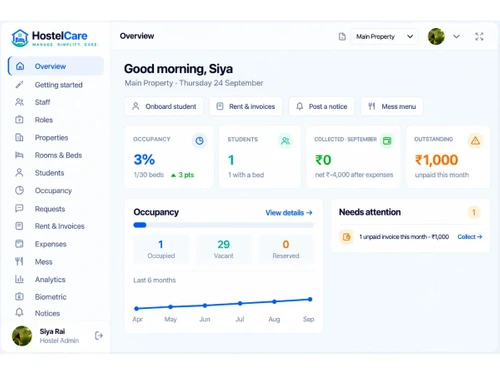Image resolution: width=500 pixels, height=375 pixels.
Task: Click the Mess fork and knife sidebar icon
Action: point(19,262)
